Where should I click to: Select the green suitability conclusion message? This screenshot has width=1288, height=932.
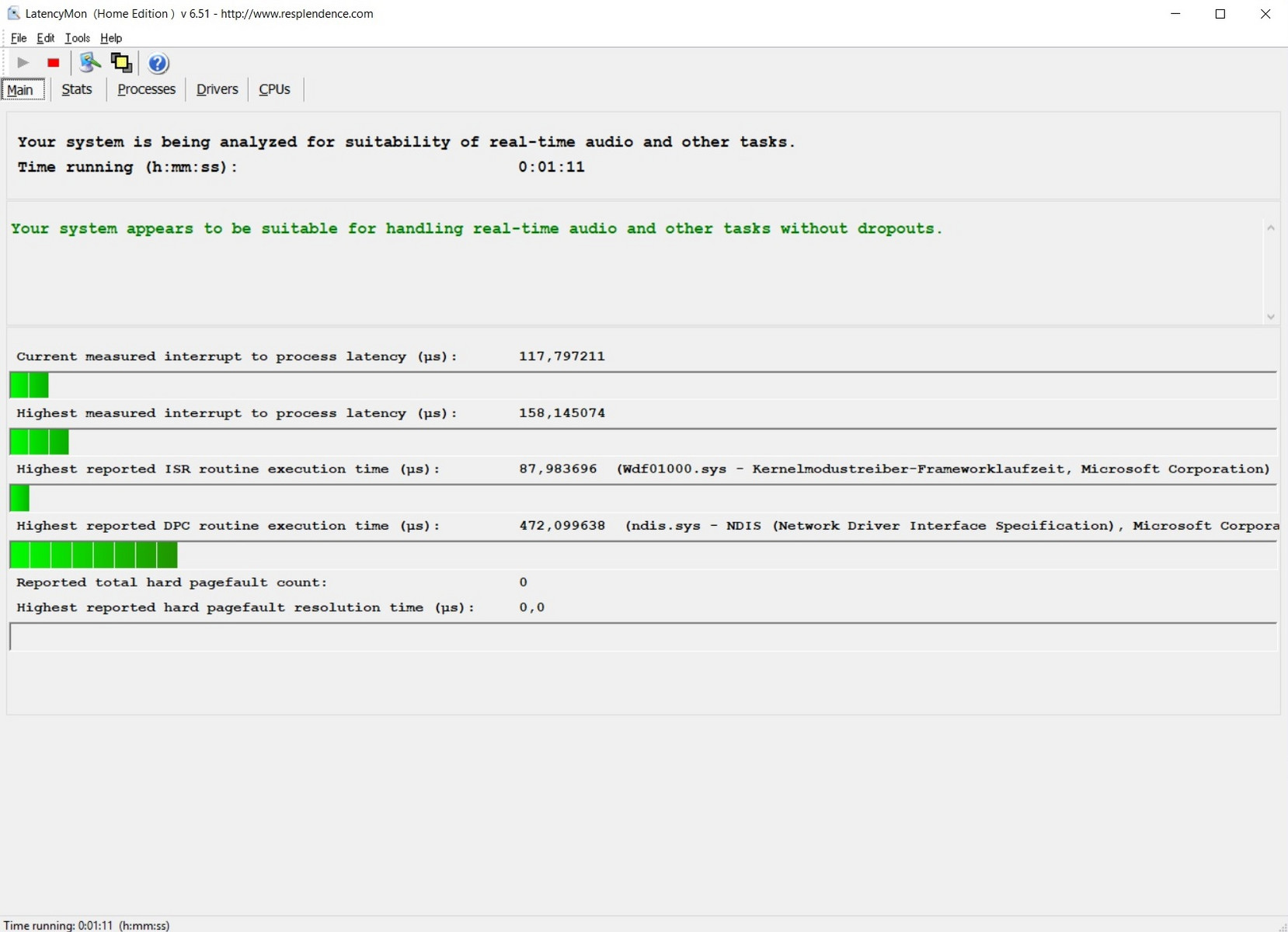(x=476, y=228)
